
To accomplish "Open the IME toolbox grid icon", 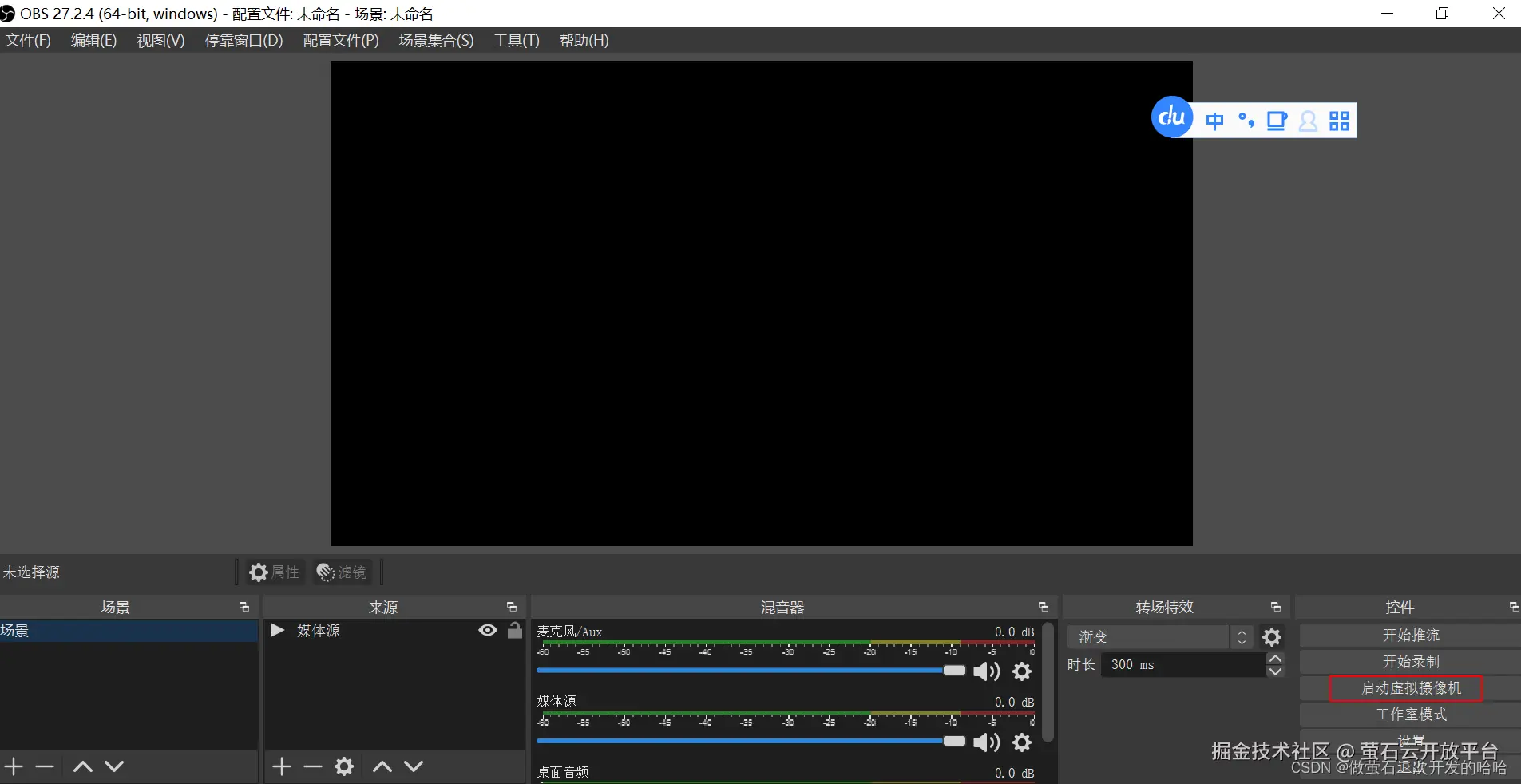I will point(1339,121).
